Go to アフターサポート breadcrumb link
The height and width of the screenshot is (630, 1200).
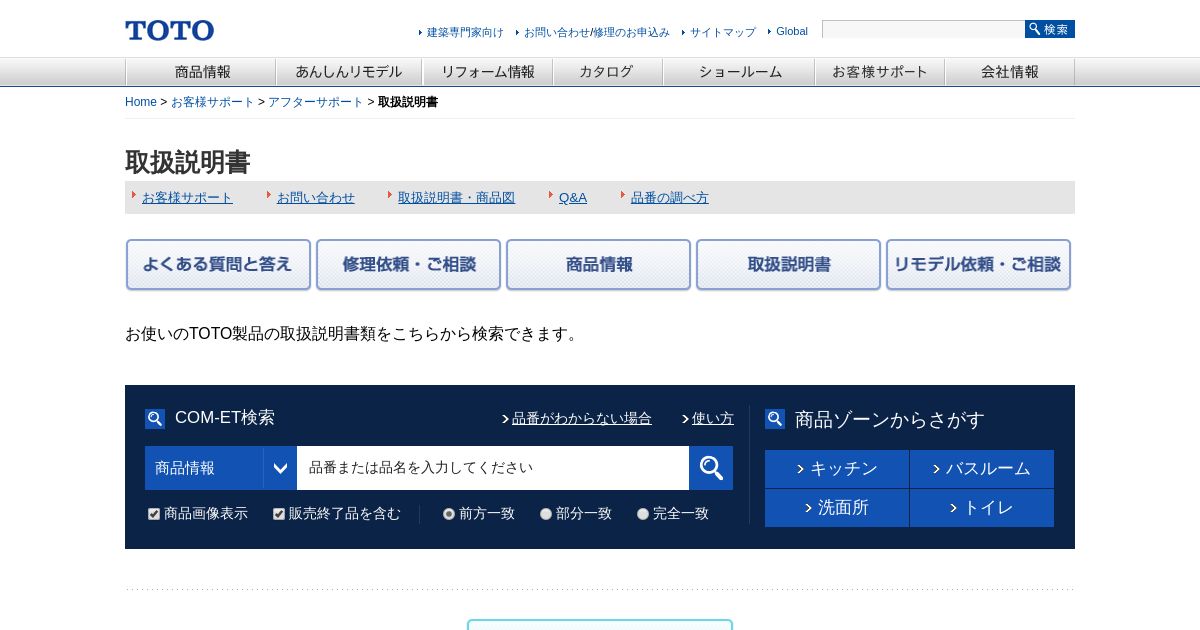[316, 102]
